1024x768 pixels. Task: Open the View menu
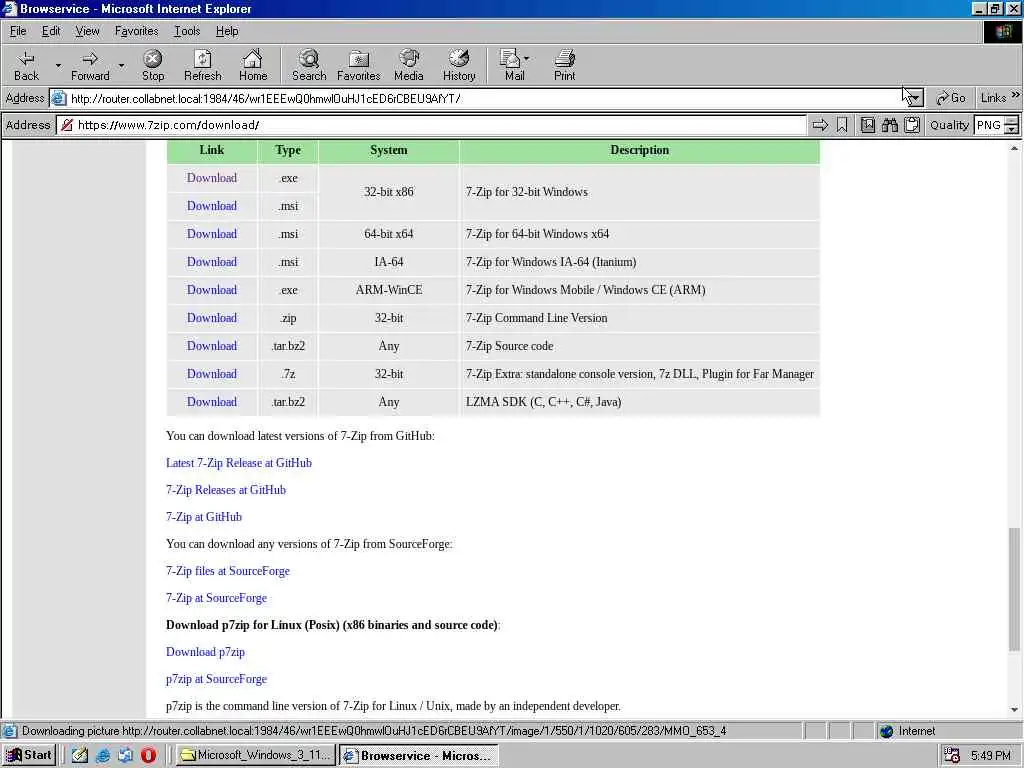[87, 31]
